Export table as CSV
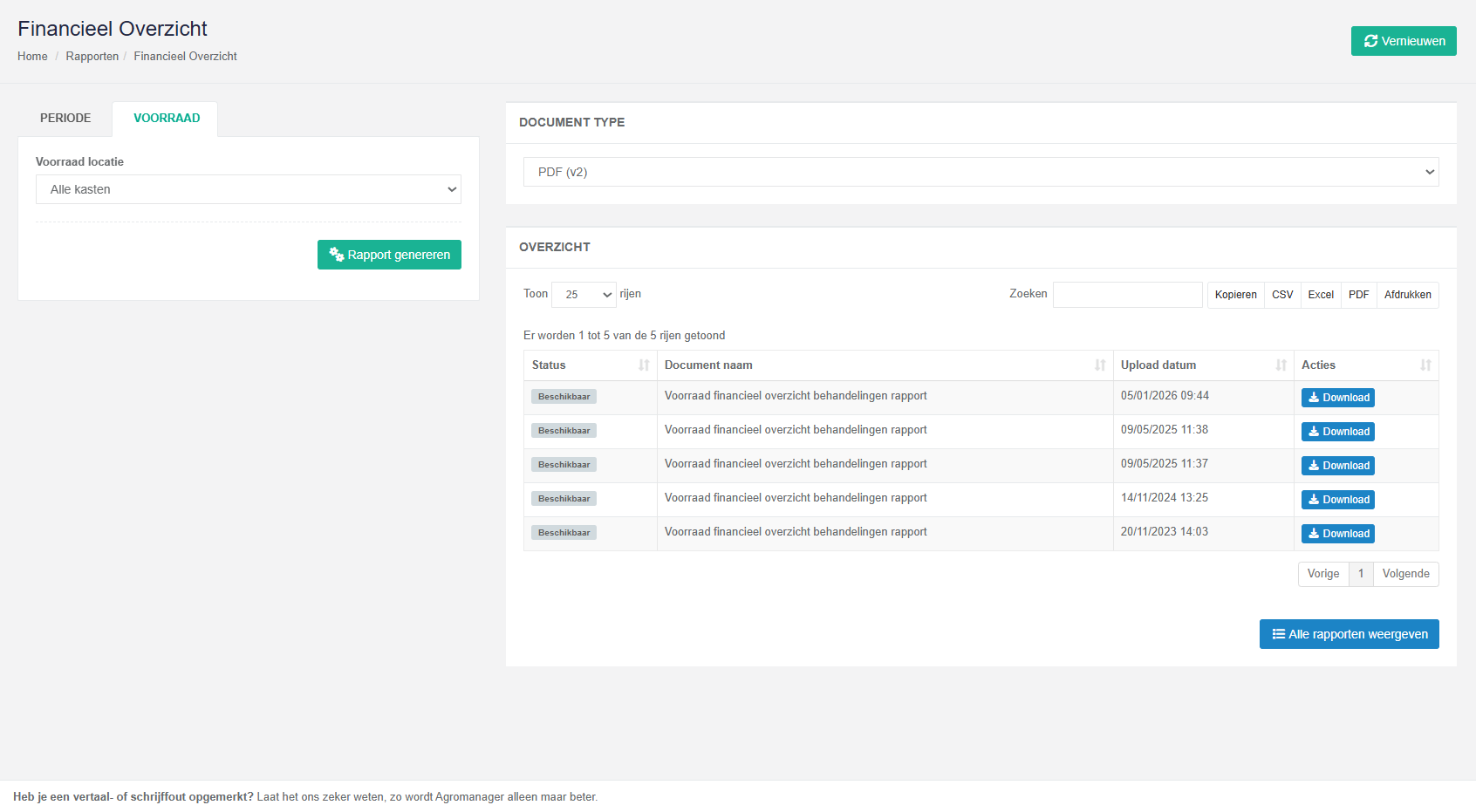1476x812 pixels. pos(1282,295)
